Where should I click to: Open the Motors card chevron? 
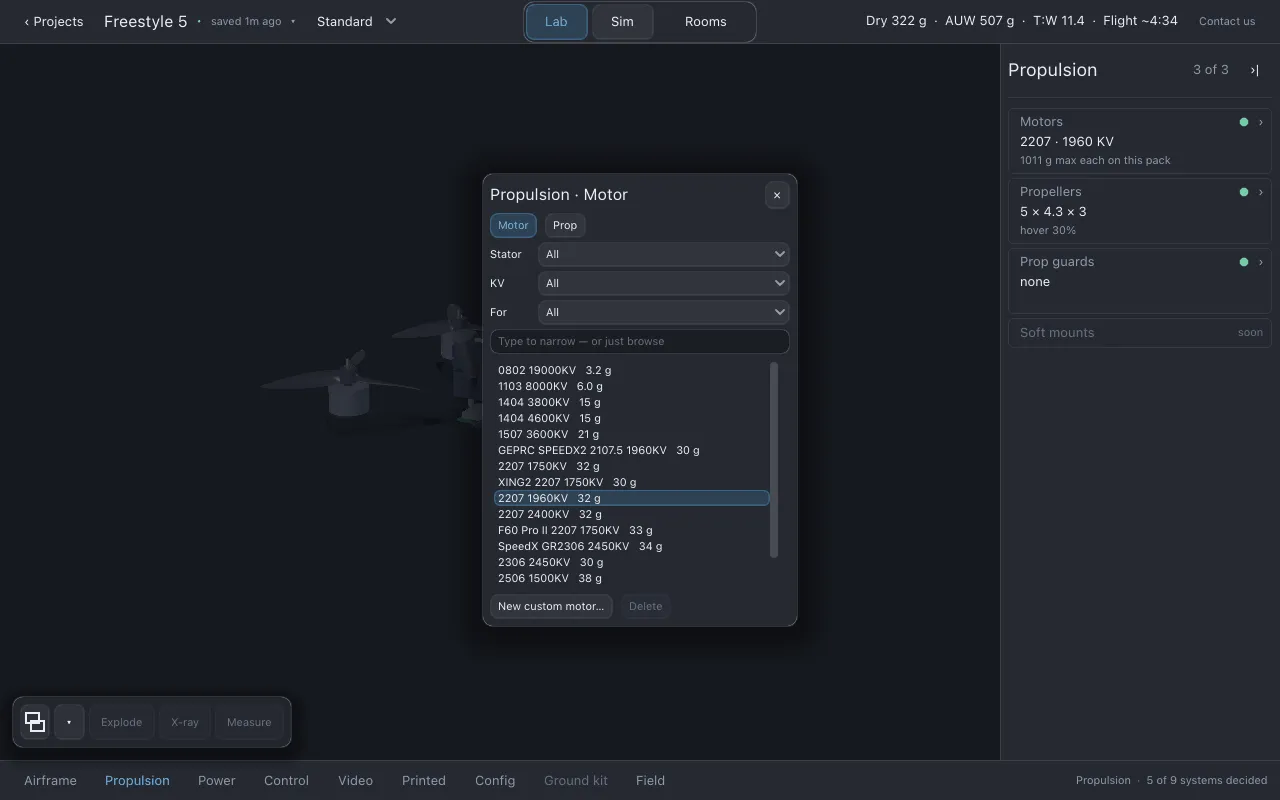click(x=1261, y=122)
